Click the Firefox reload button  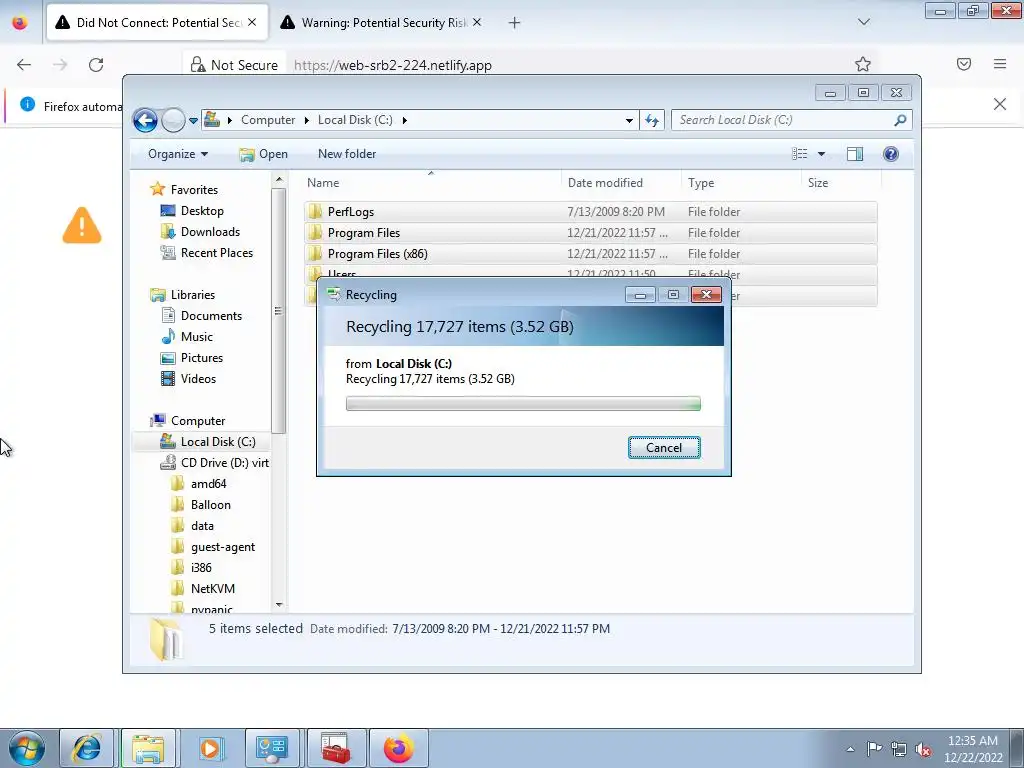coord(96,65)
